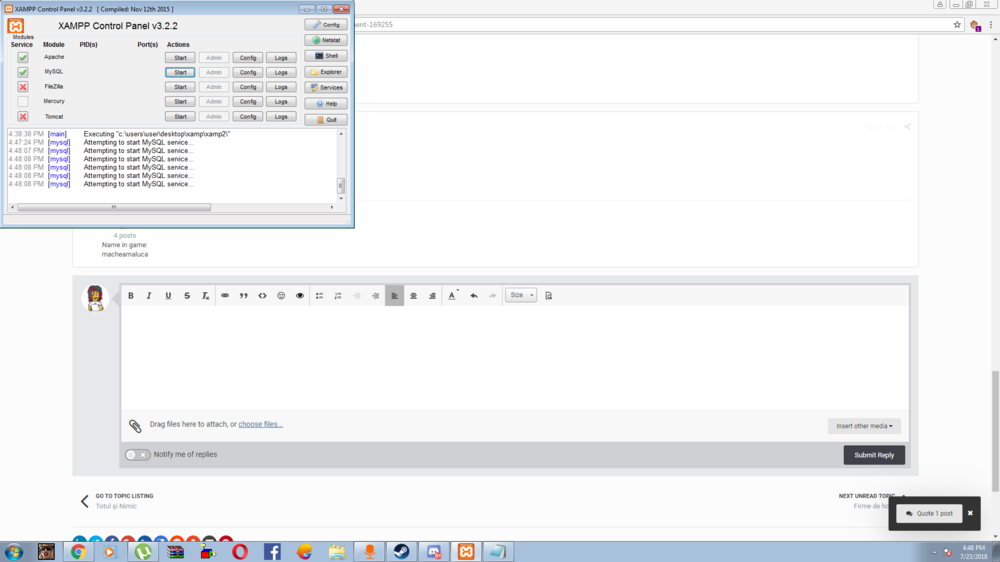Click the Quote 1 post button
Viewport: 1000px width, 562px height.
pos(929,514)
